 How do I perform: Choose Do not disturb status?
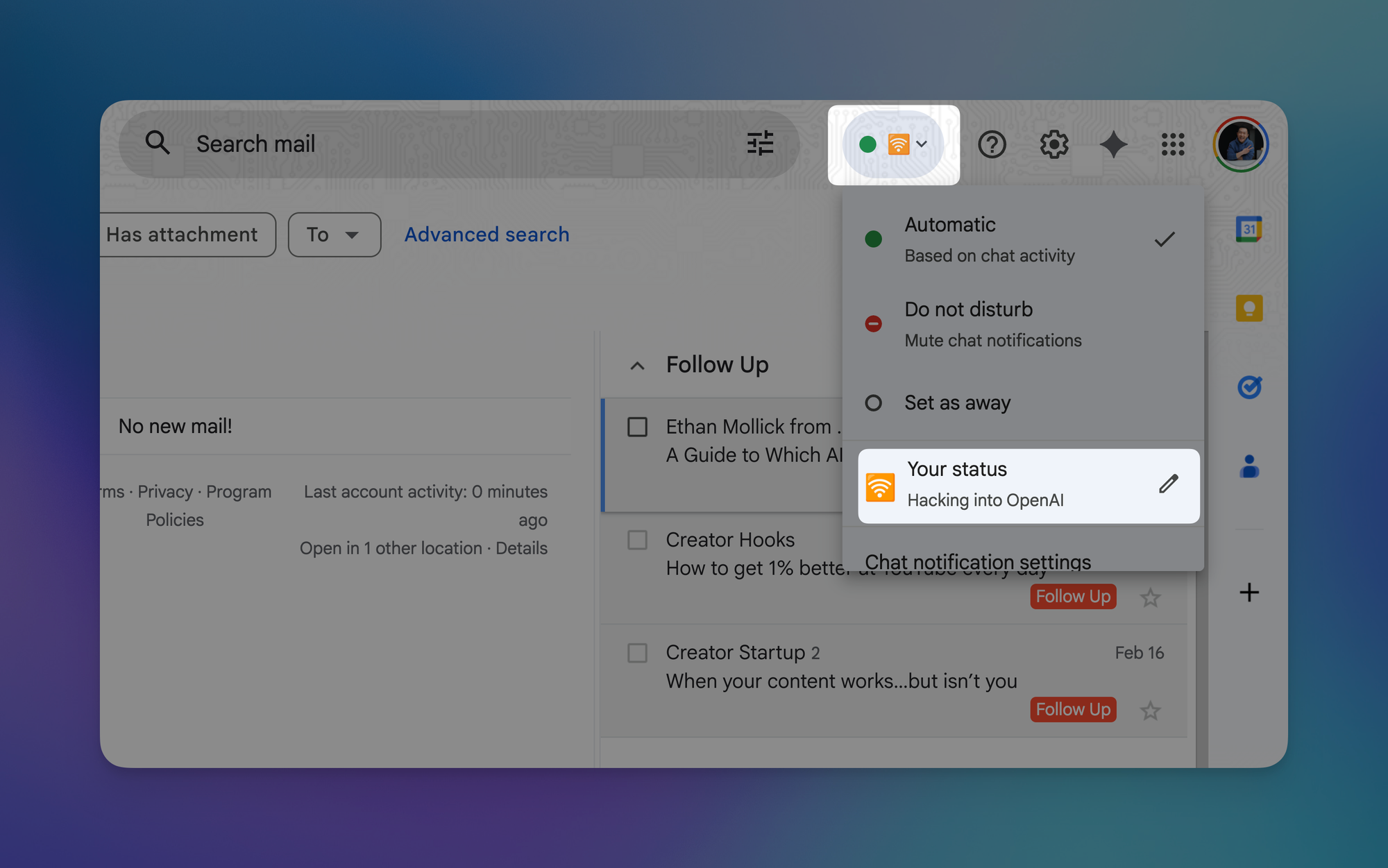(x=968, y=323)
